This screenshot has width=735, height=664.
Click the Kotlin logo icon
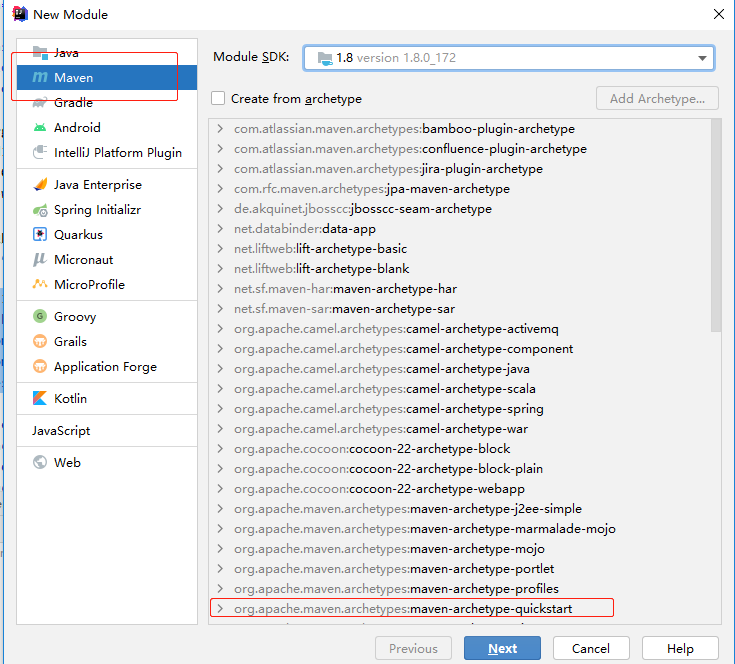click(40, 398)
